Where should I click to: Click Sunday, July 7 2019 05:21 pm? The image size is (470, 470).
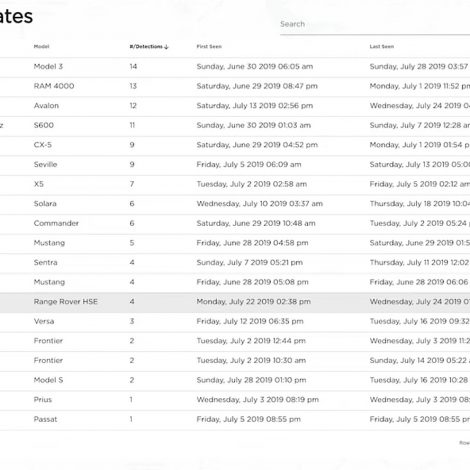pos(250,262)
